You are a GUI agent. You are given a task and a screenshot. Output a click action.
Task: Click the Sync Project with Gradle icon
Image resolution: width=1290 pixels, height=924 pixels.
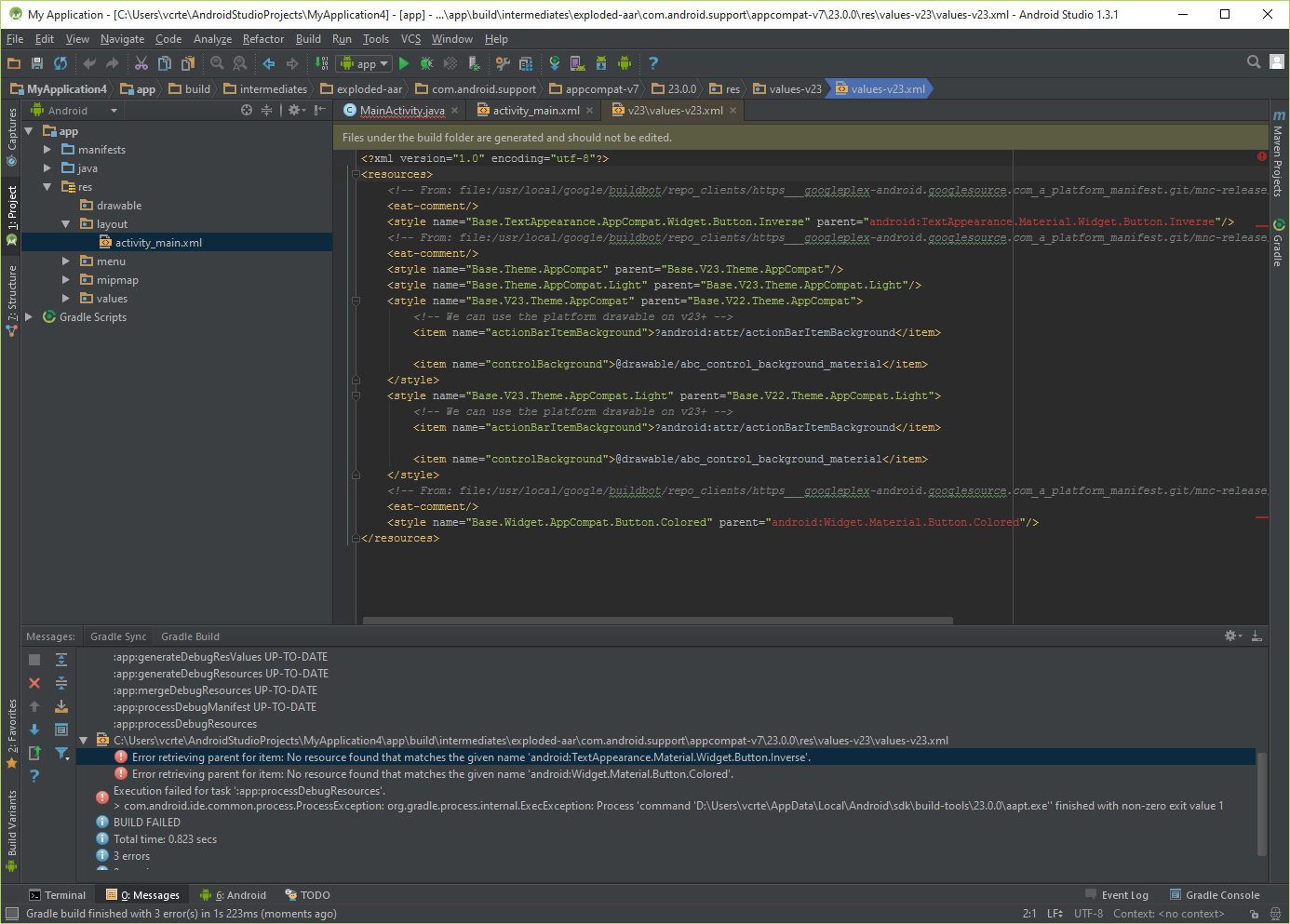(x=555, y=63)
